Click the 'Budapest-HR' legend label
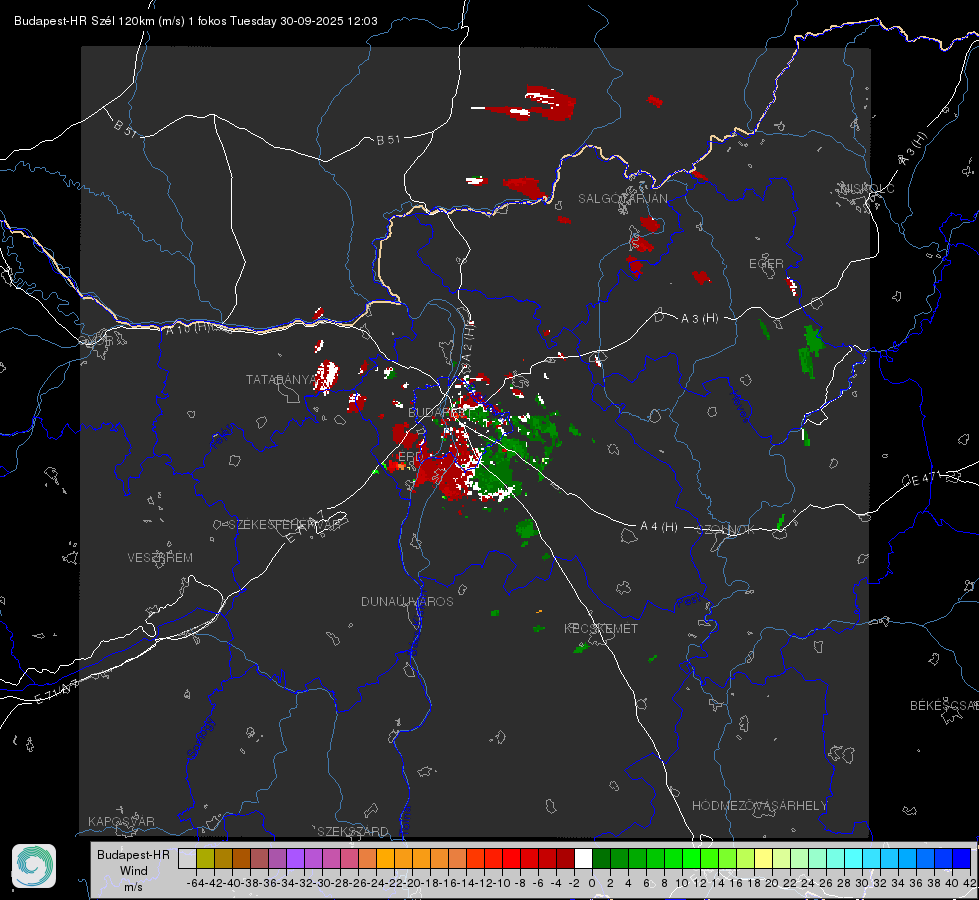 point(133,854)
